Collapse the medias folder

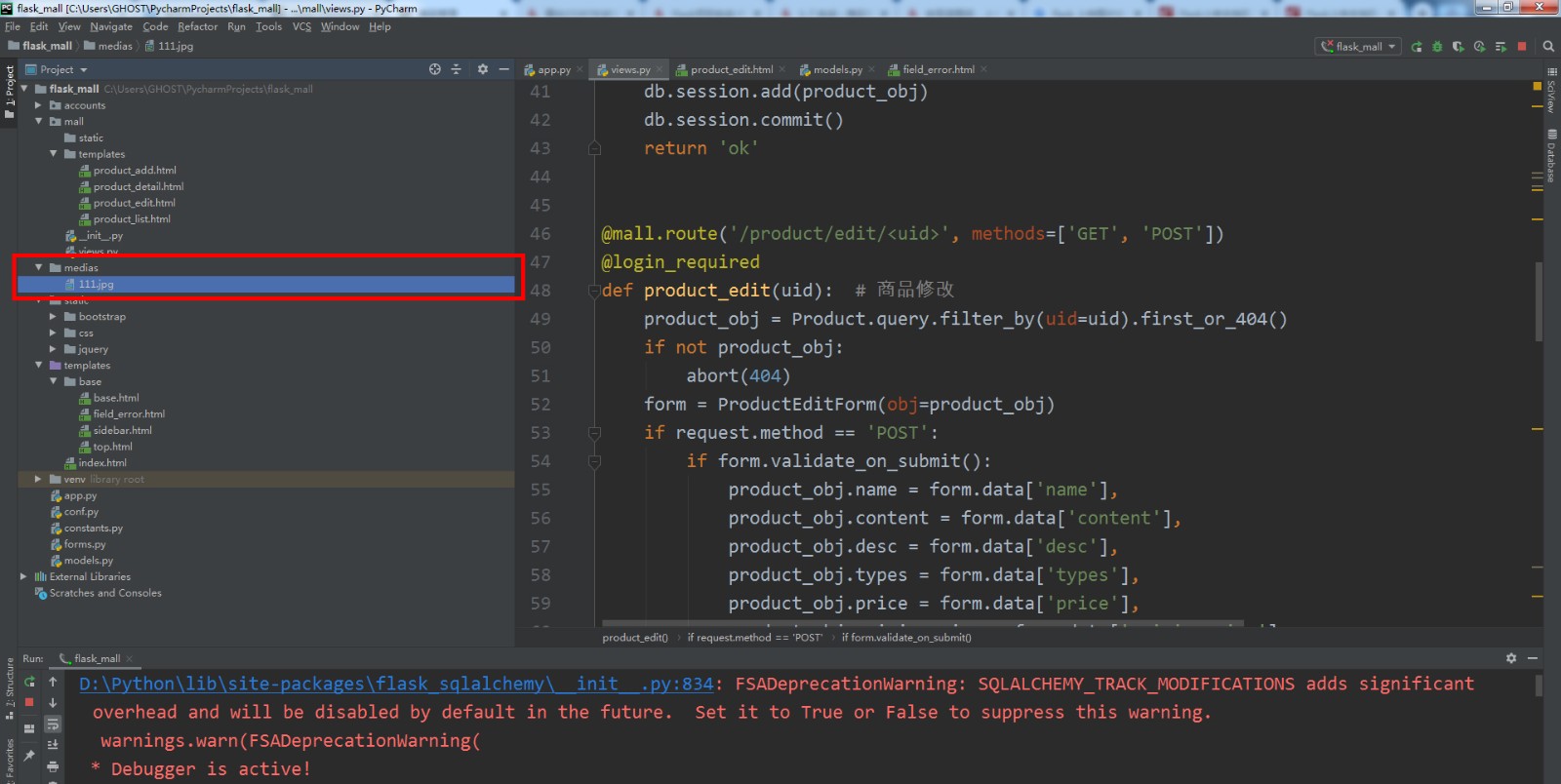pyautogui.click(x=39, y=267)
